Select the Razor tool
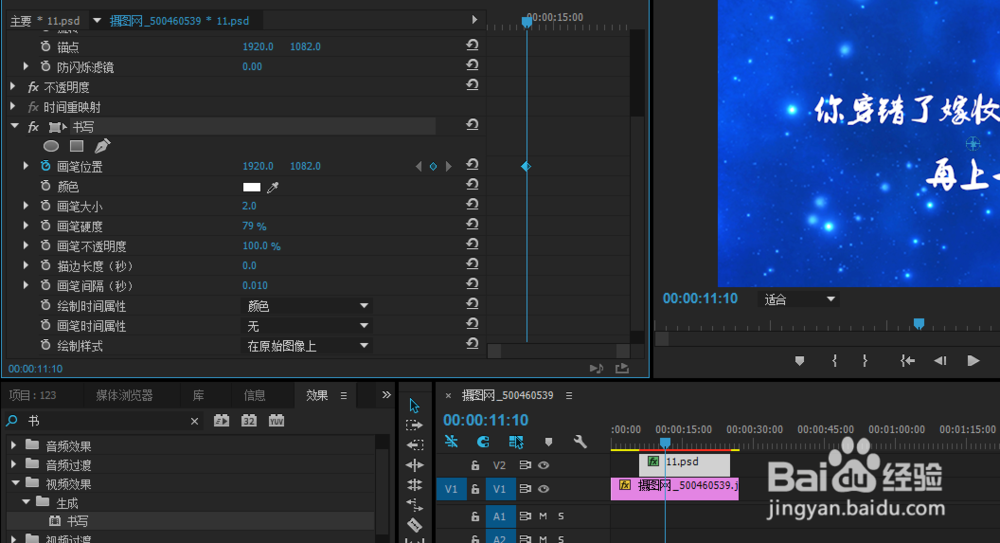 tap(415, 525)
